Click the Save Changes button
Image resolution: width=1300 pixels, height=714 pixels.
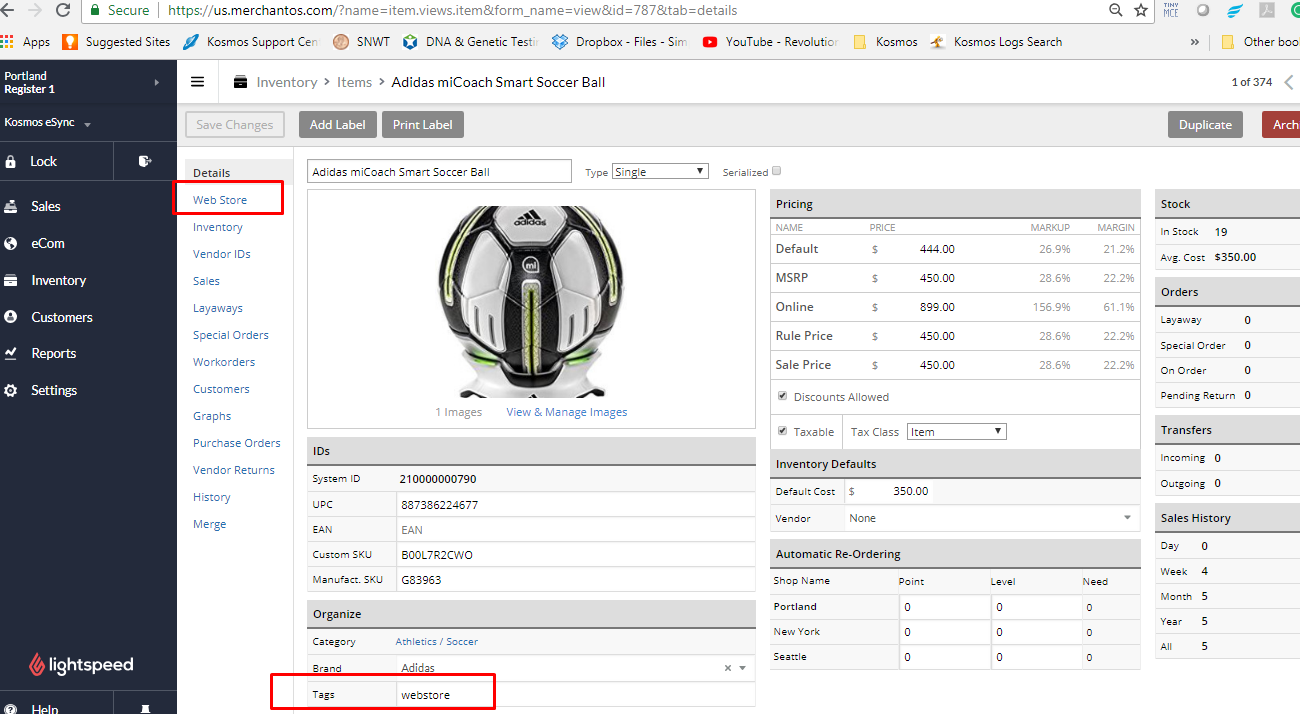pos(235,125)
